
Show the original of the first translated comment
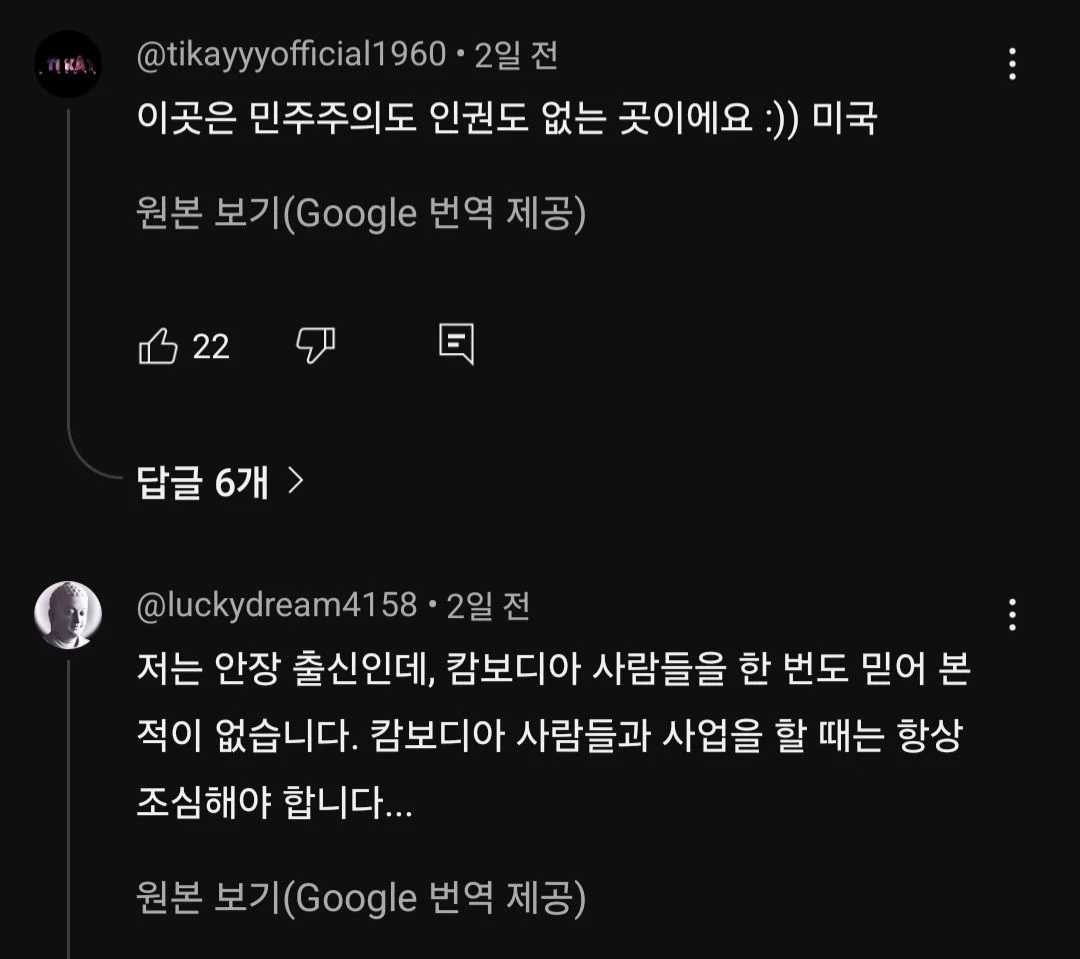click(360, 213)
